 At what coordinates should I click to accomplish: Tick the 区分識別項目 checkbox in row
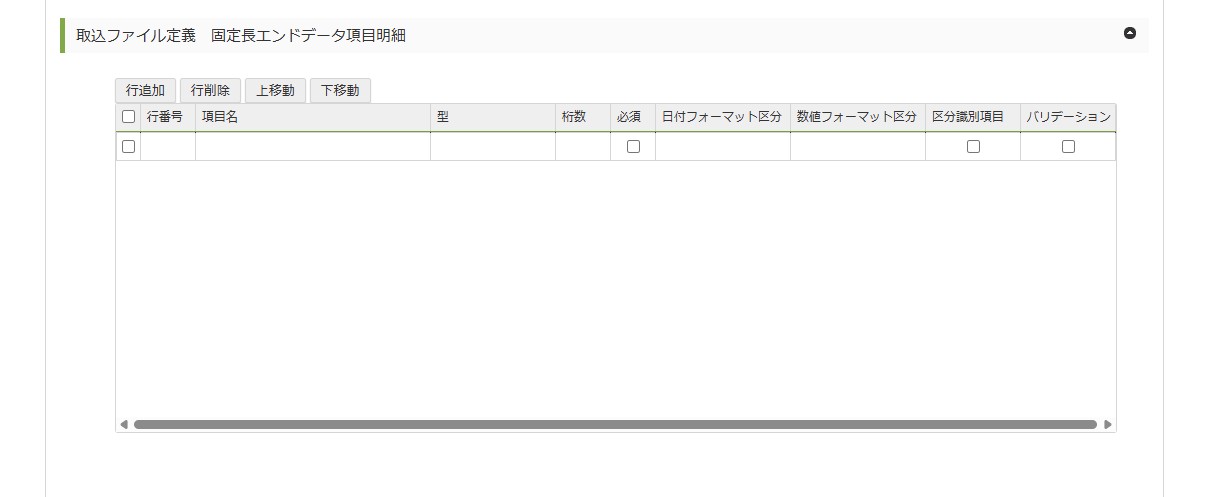973,147
